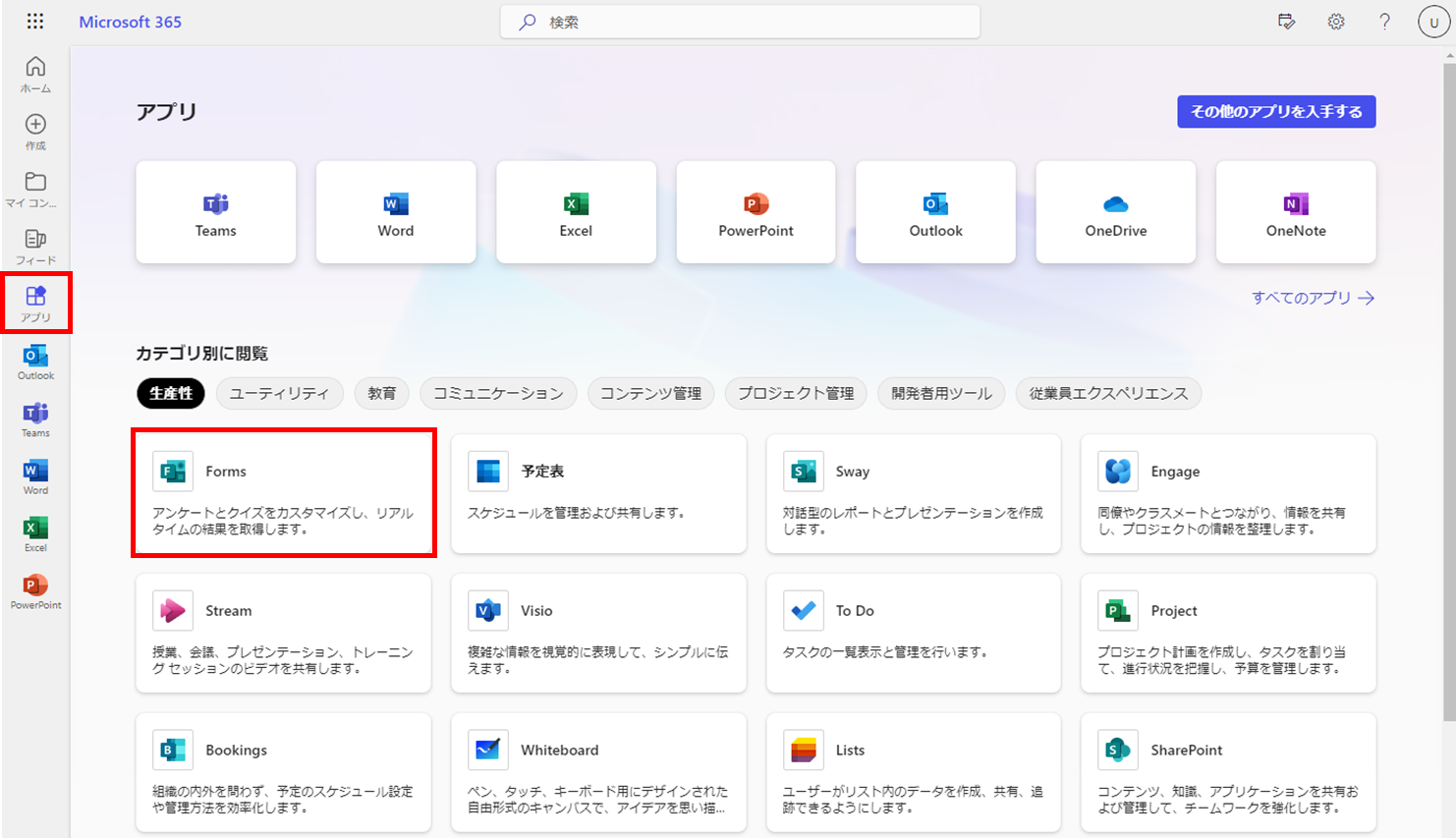Image resolution: width=1456 pixels, height=838 pixels.
Task: Click the Project description about プロジェクト計画
Action: pyautogui.click(x=1221, y=660)
